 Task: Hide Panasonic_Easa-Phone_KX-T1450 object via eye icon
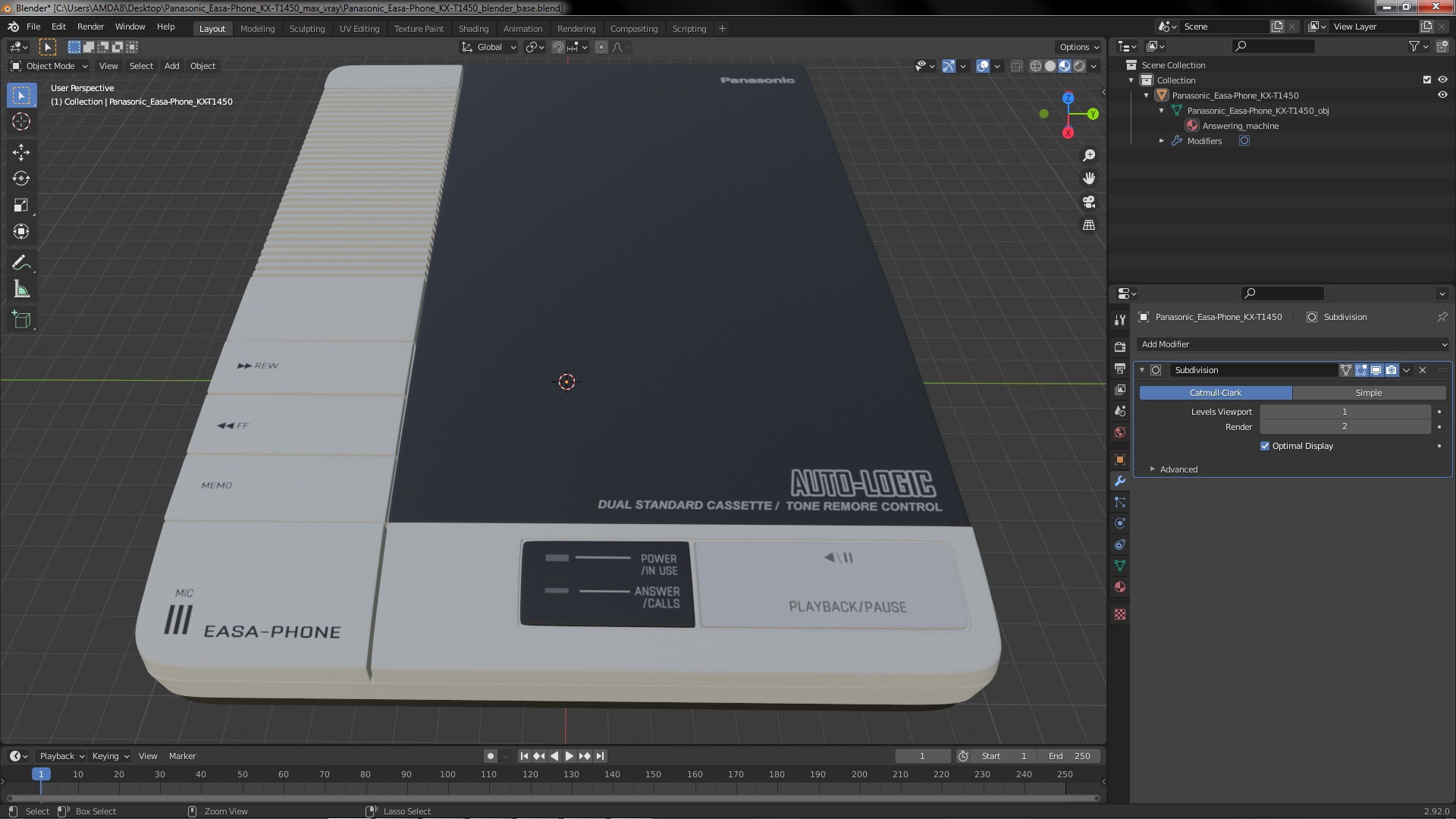[x=1442, y=95]
